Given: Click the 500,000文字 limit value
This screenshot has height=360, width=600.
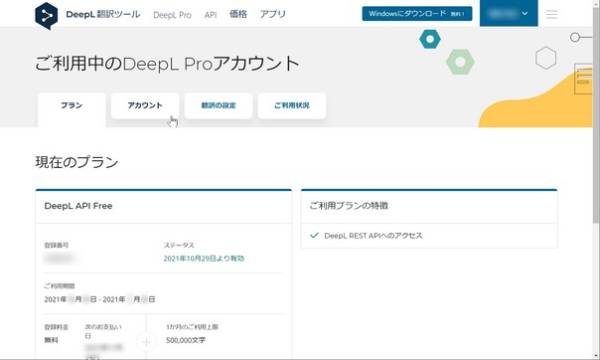Looking at the screenshot, I should [186, 340].
